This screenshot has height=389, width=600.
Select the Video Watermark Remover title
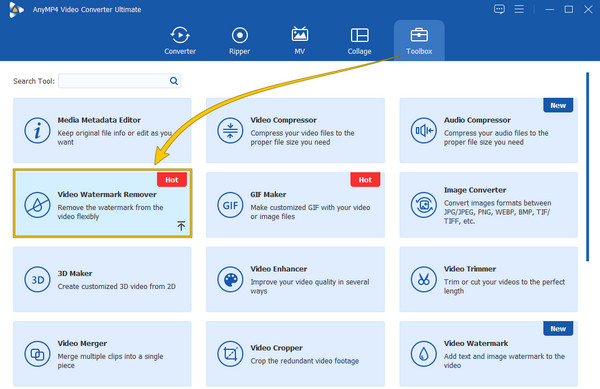(x=107, y=194)
